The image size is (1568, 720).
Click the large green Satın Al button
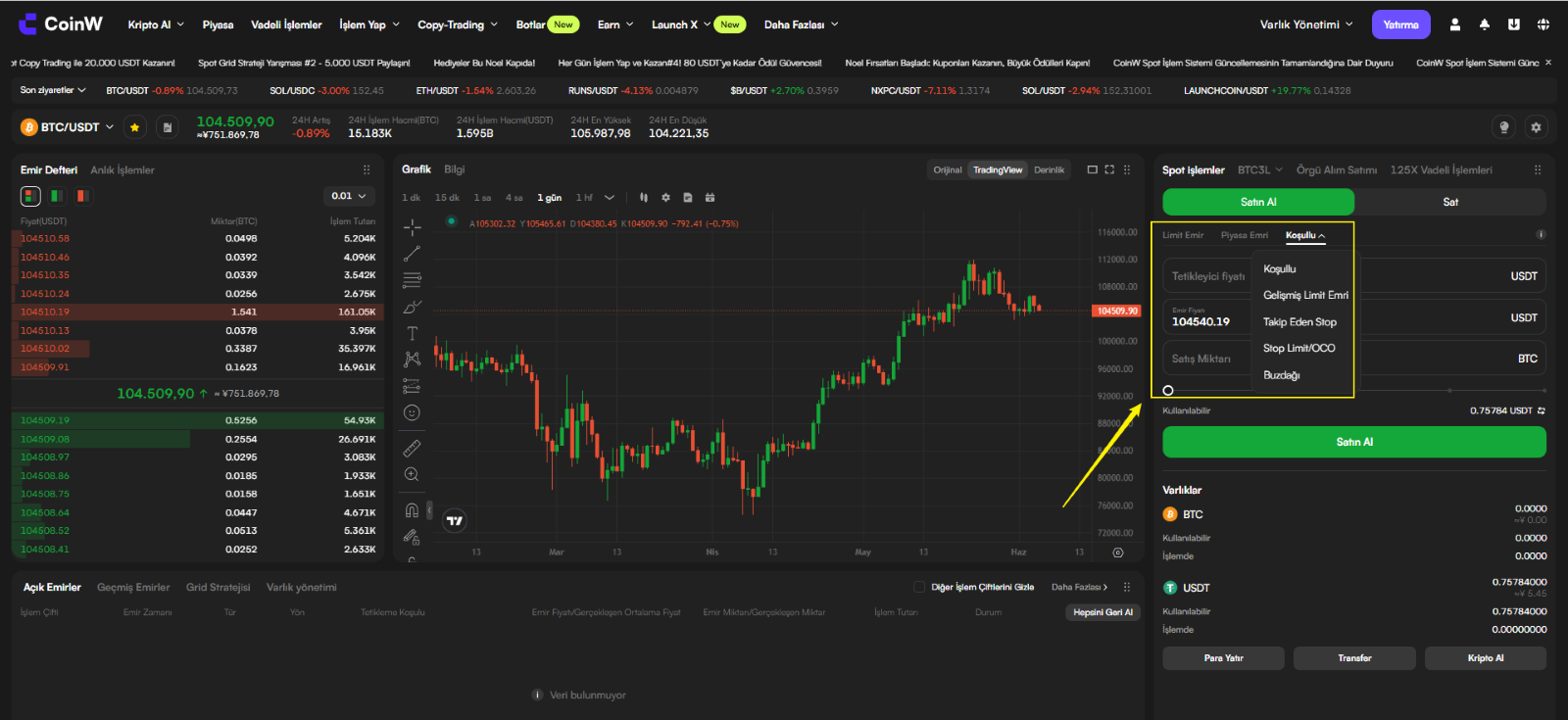tap(1354, 442)
